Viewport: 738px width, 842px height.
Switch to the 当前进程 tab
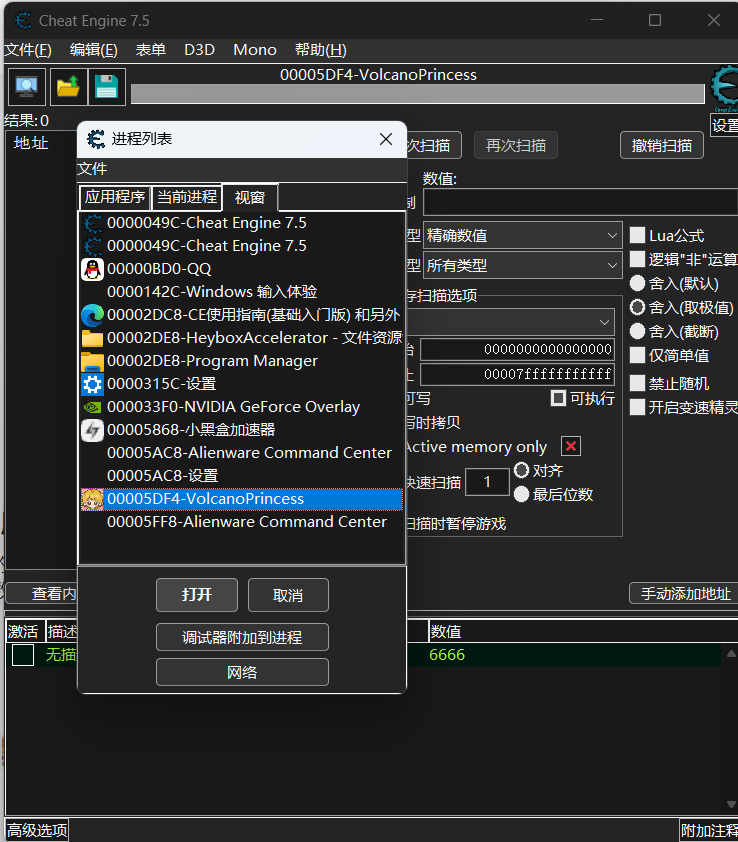pyautogui.click(x=187, y=197)
